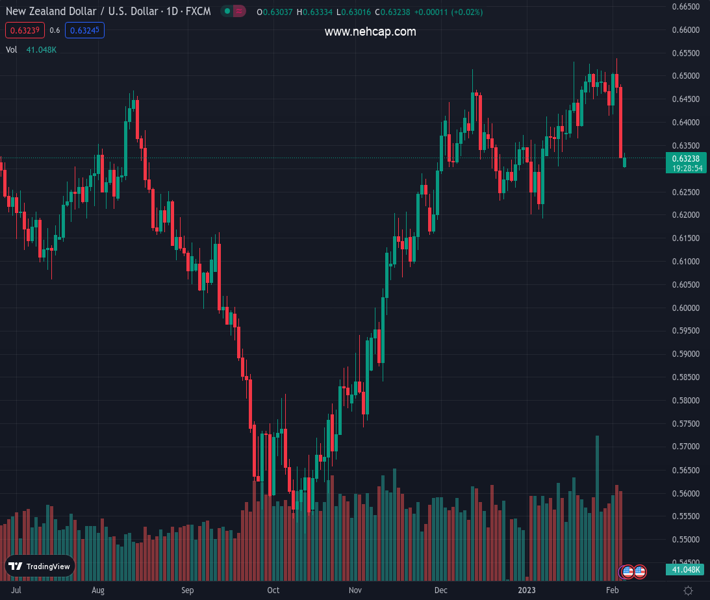Click the 0.6 spread value between prices
The image size is (710, 600).
tap(54, 30)
